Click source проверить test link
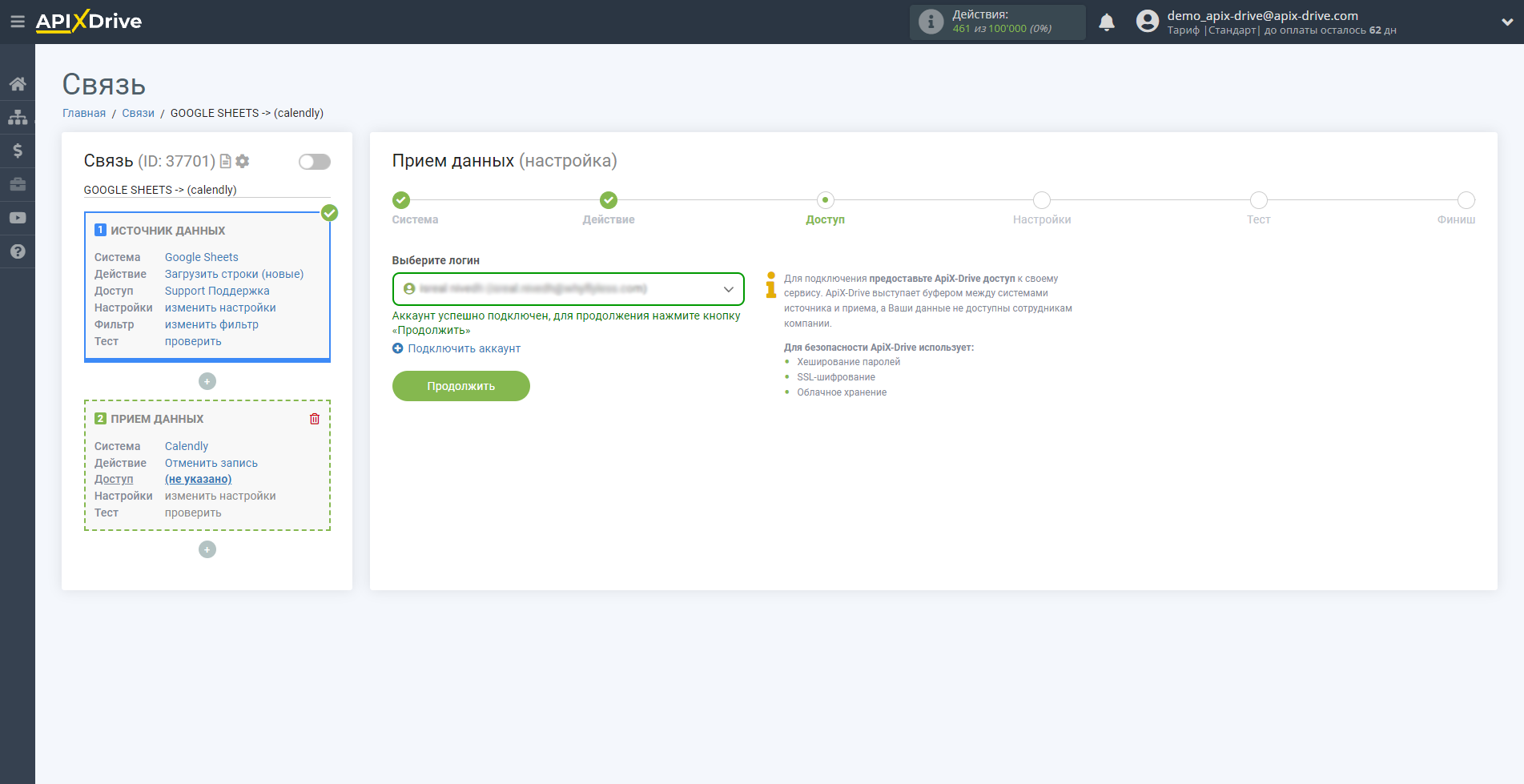The image size is (1524, 784). point(193,341)
